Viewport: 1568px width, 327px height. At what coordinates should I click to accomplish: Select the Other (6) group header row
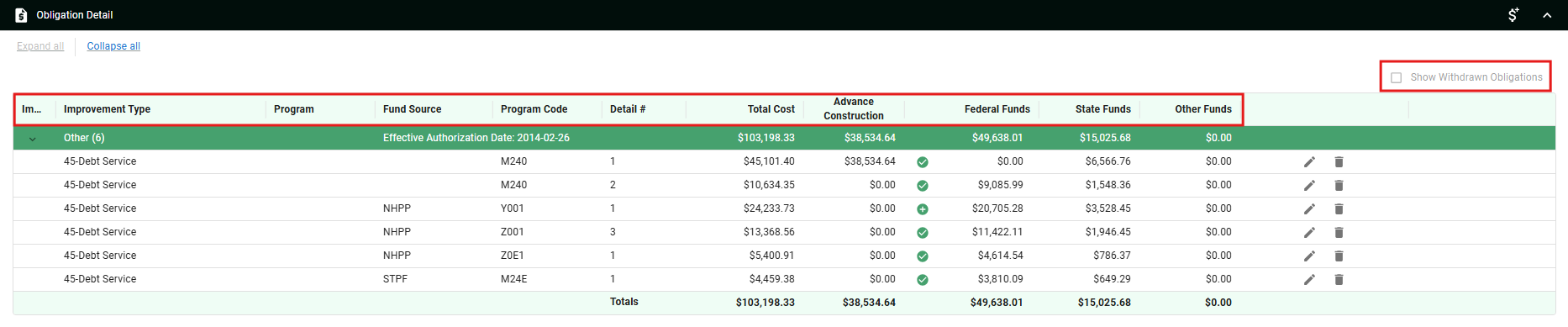pos(784,138)
